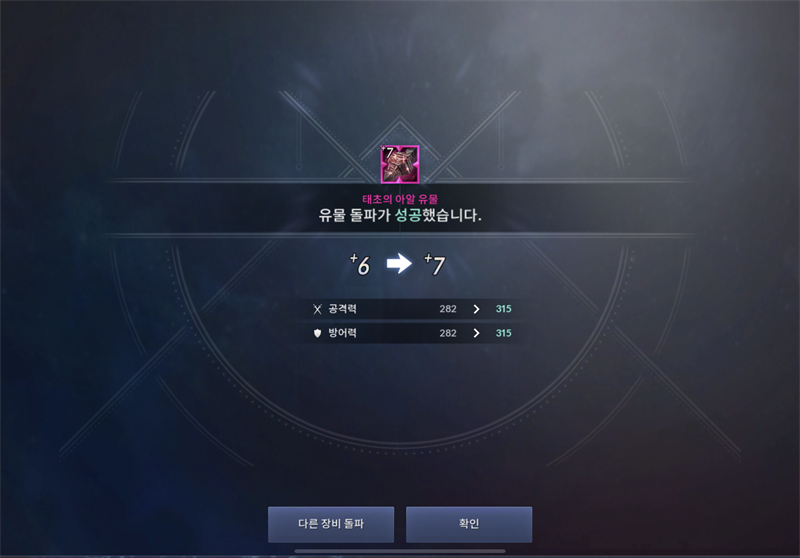Click the crossed swords attack icon
Viewport: 800px width, 558px height.
point(317,309)
